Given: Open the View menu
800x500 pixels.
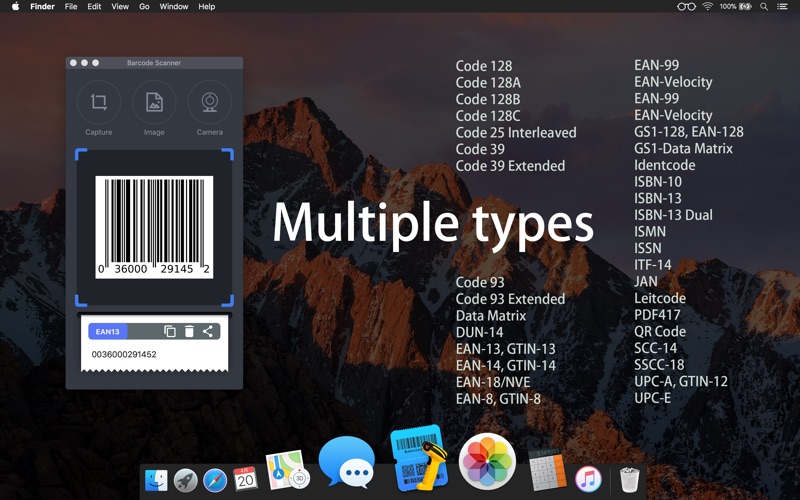Looking at the screenshot, I should pos(120,7).
